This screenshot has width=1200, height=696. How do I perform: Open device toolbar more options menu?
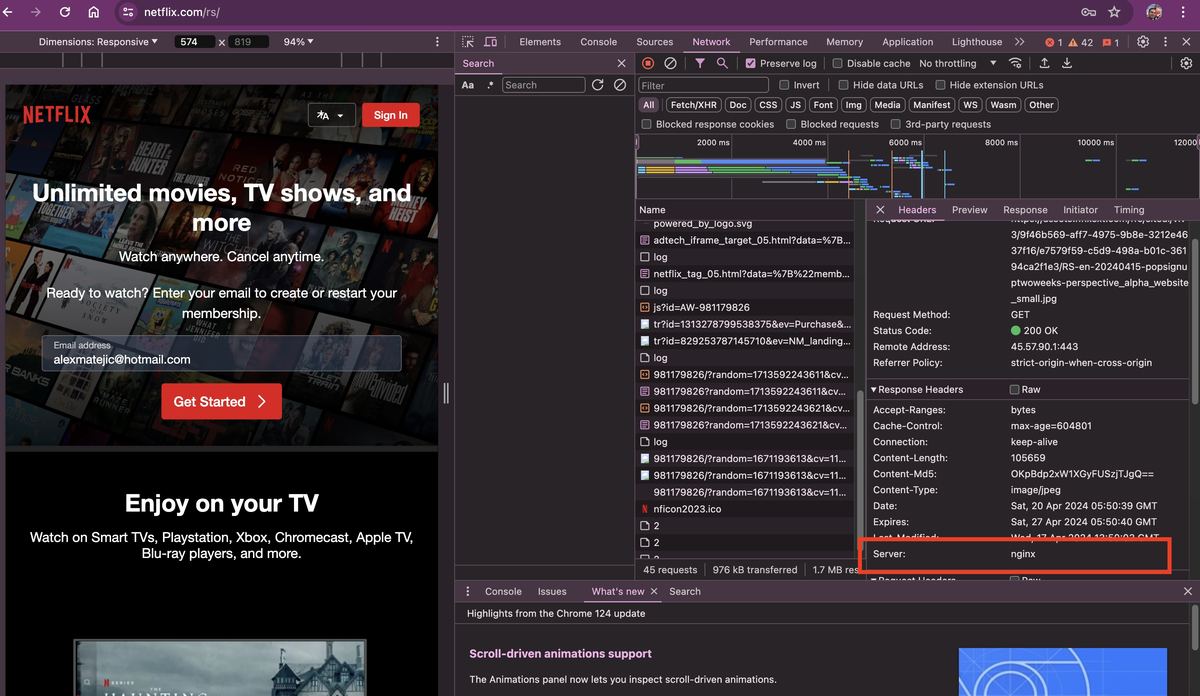click(437, 42)
